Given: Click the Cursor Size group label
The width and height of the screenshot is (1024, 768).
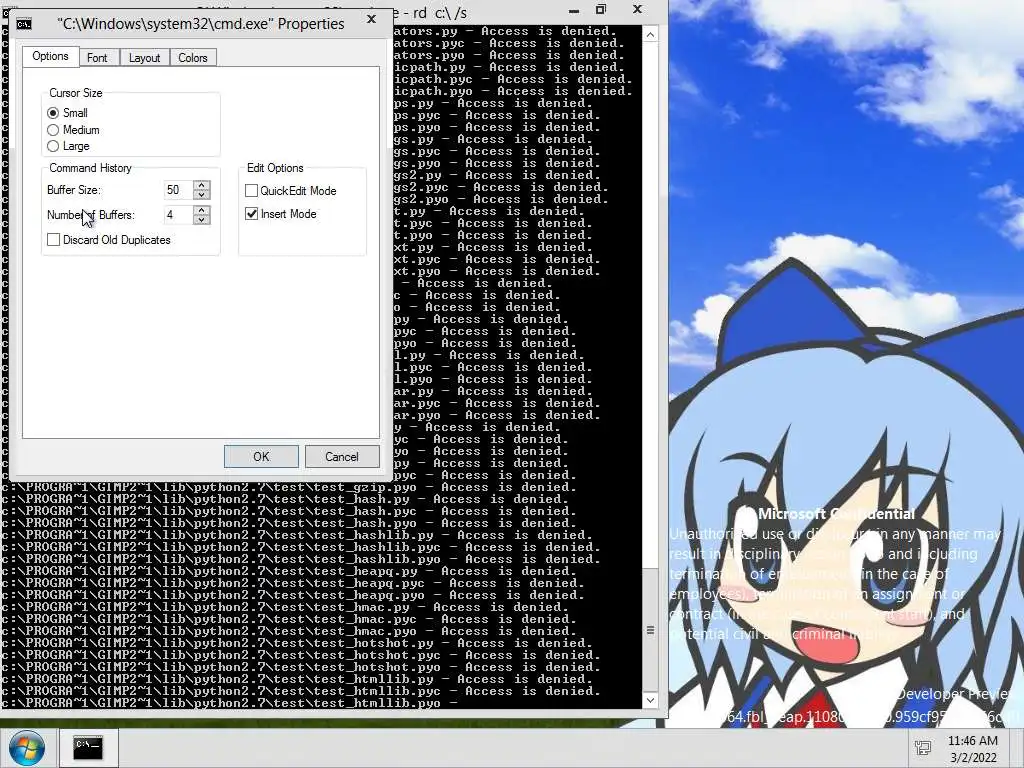Looking at the screenshot, I should 76,93.
